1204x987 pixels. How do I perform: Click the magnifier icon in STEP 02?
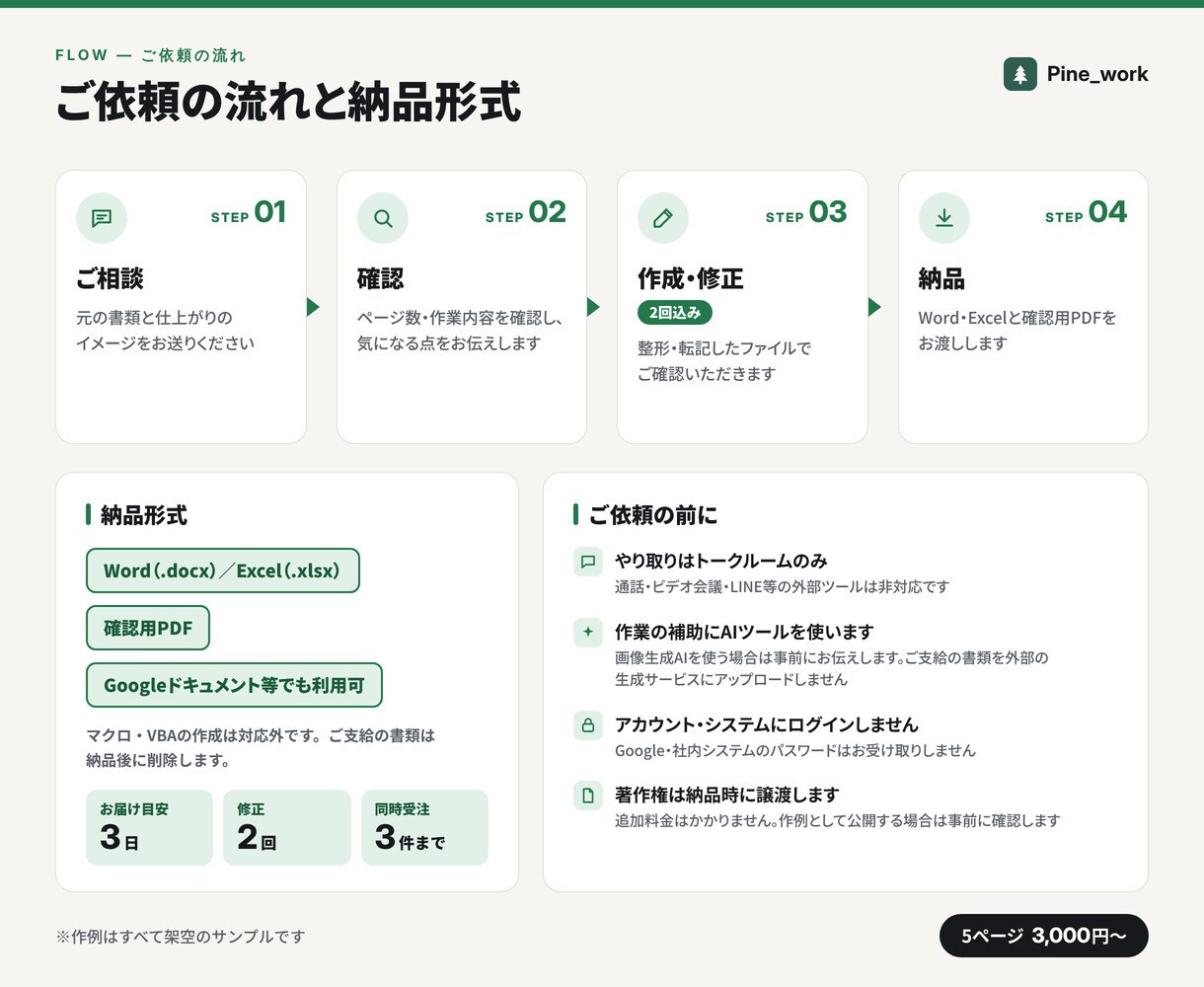pos(383,218)
